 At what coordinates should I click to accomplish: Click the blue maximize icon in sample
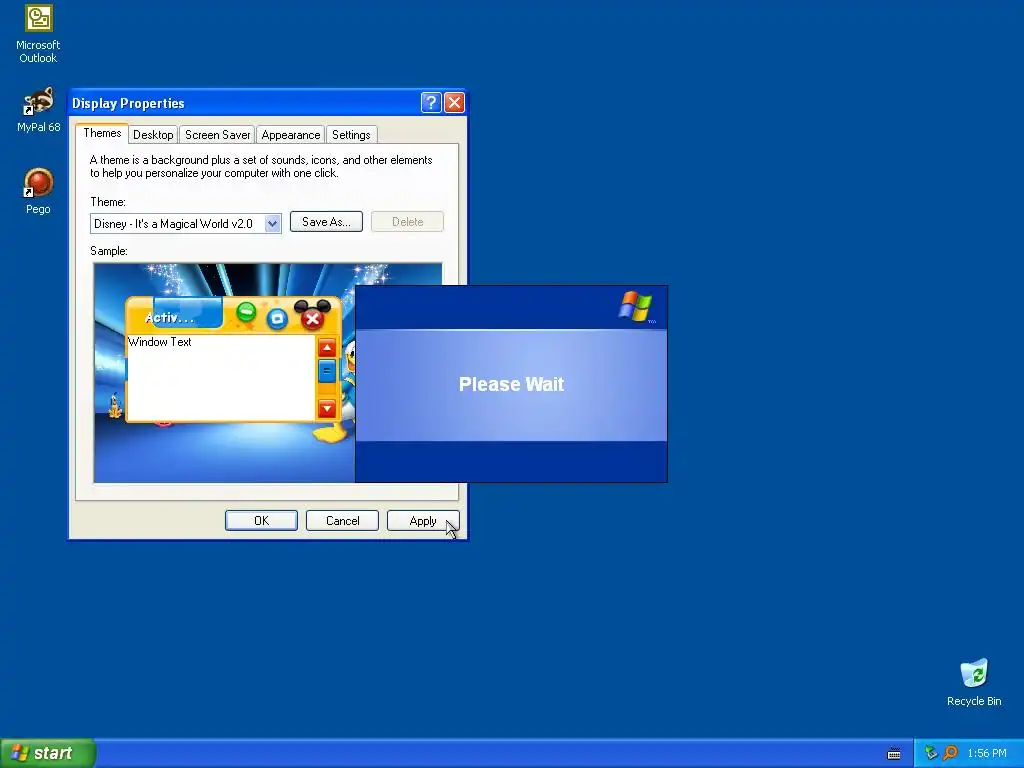(278, 318)
